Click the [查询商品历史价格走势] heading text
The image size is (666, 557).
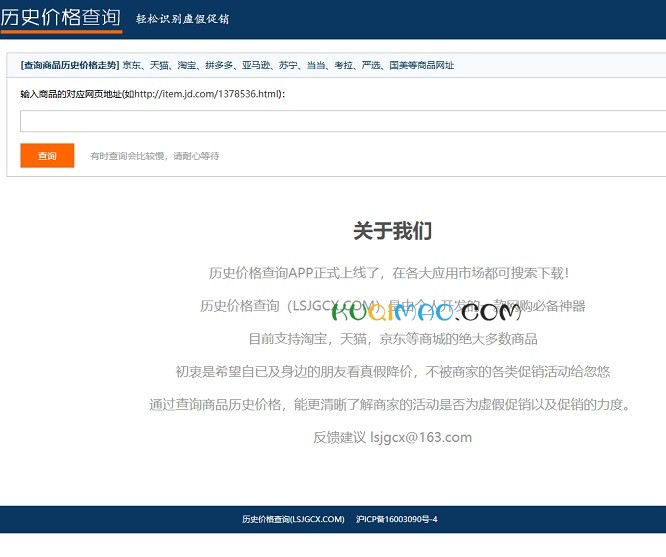(x=70, y=65)
